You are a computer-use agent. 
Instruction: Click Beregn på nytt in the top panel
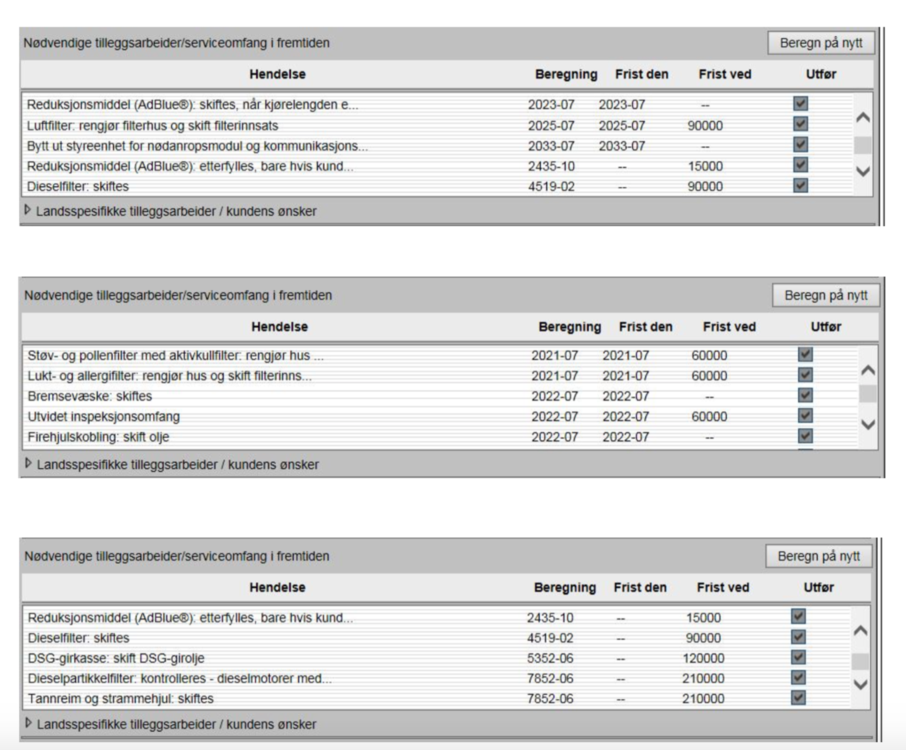[x=821, y=43]
